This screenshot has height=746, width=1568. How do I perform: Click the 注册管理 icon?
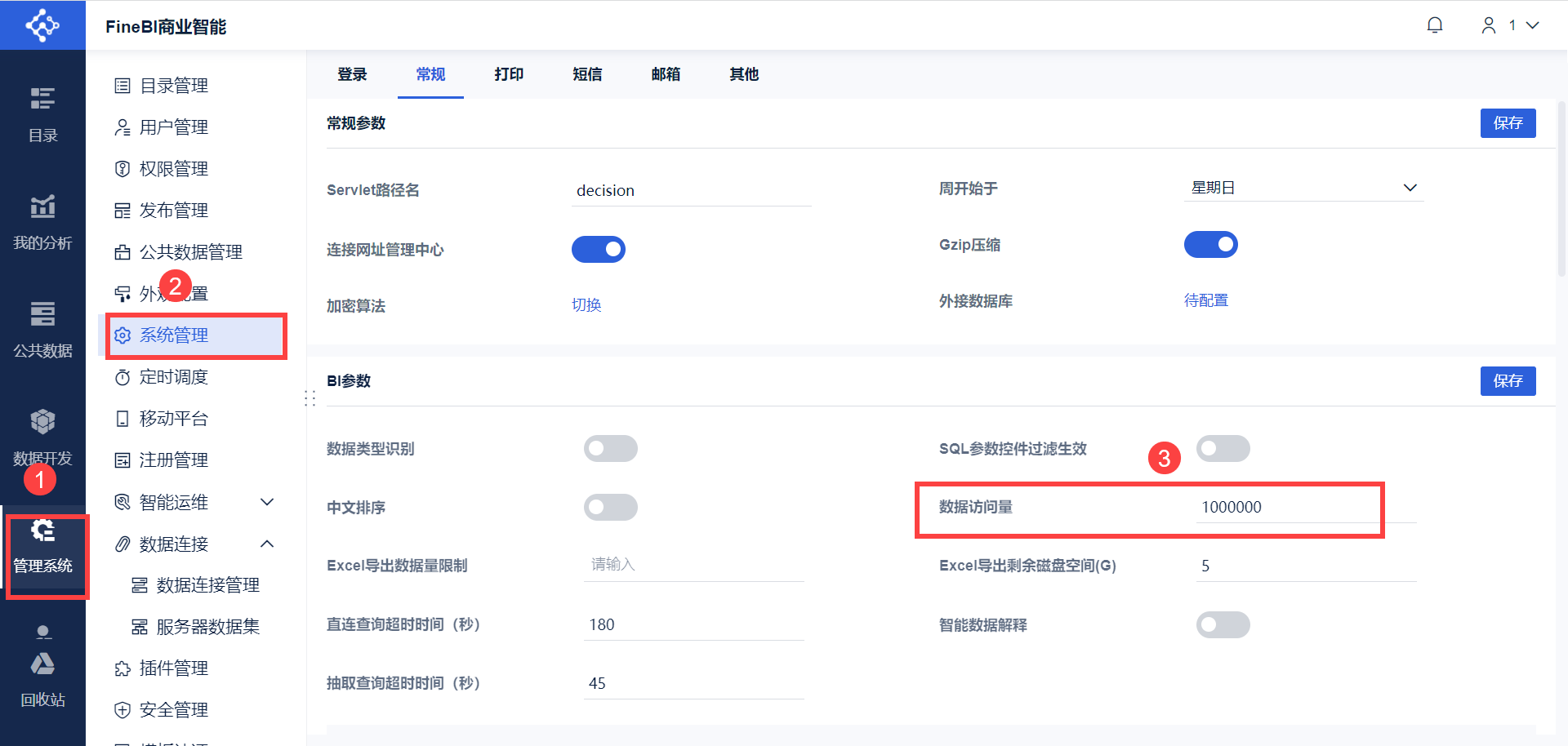click(x=122, y=460)
